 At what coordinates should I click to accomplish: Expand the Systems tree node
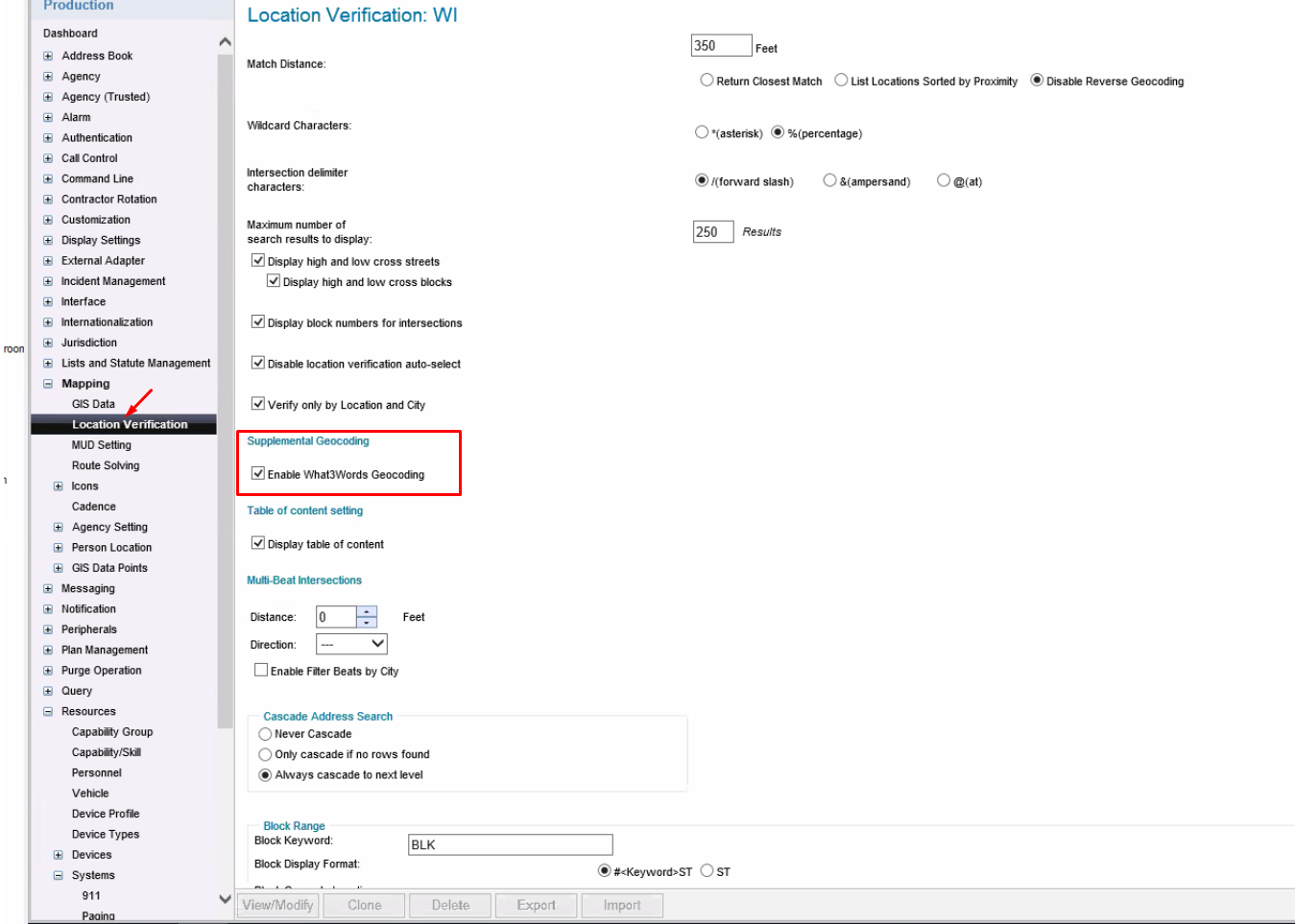58,875
